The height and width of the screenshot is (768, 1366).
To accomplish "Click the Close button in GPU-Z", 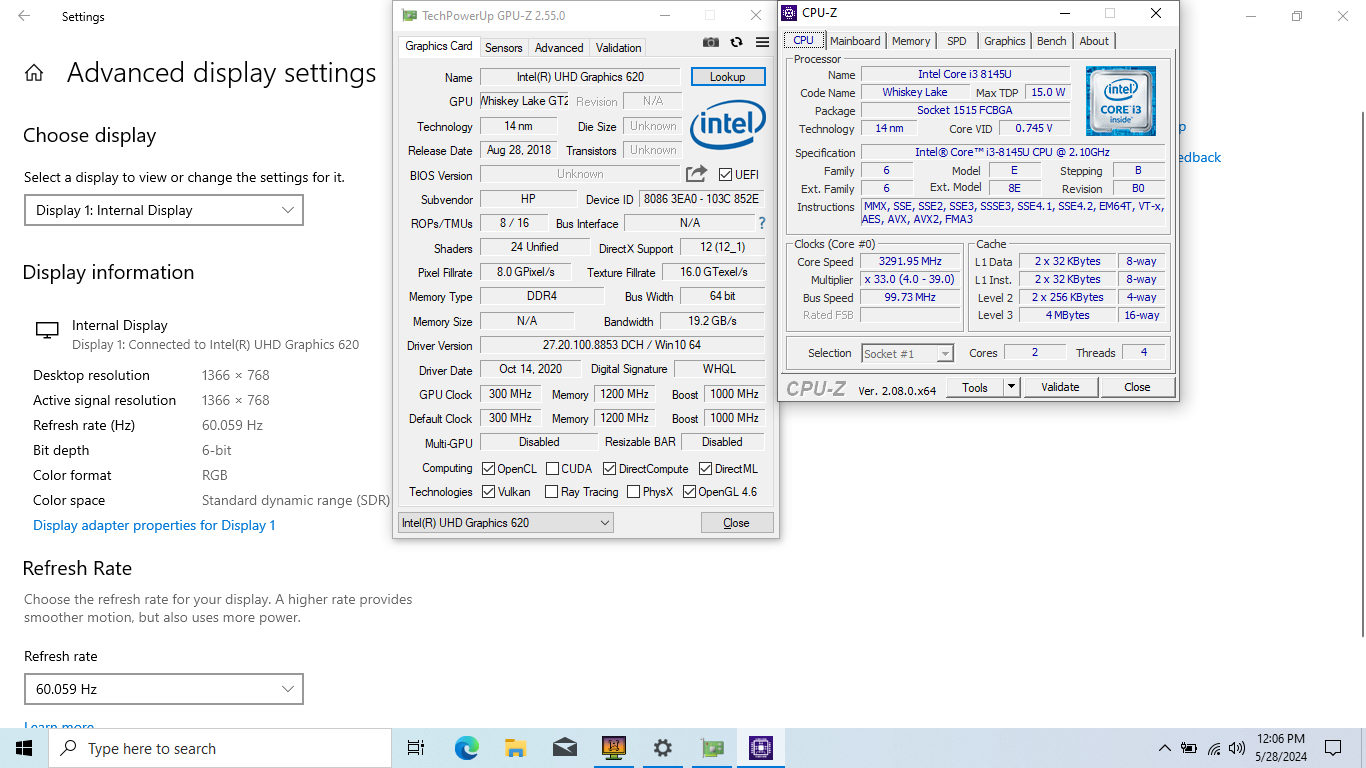I will tap(737, 523).
